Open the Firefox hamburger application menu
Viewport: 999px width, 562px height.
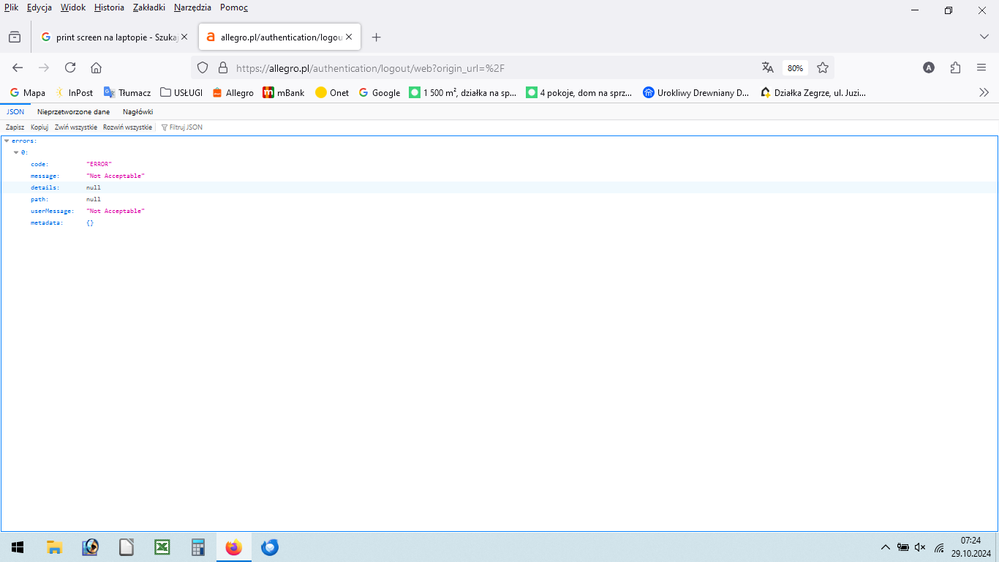[981, 68]
